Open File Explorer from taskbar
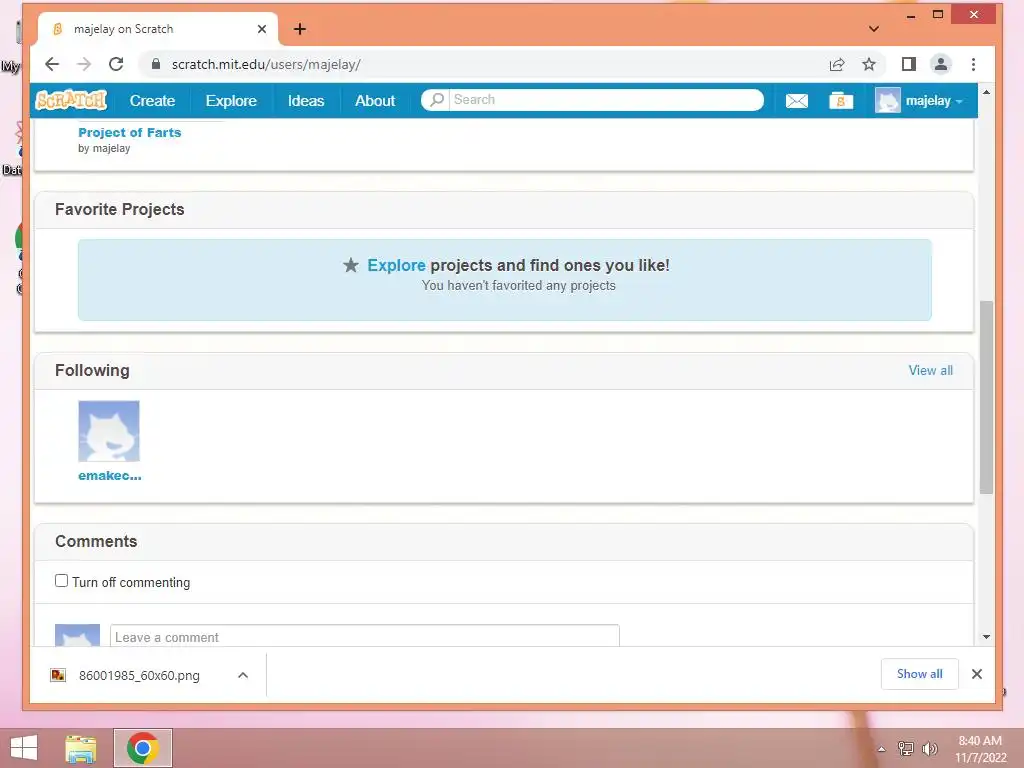This screenshot has width=1024, height=768. coord(81,748)
